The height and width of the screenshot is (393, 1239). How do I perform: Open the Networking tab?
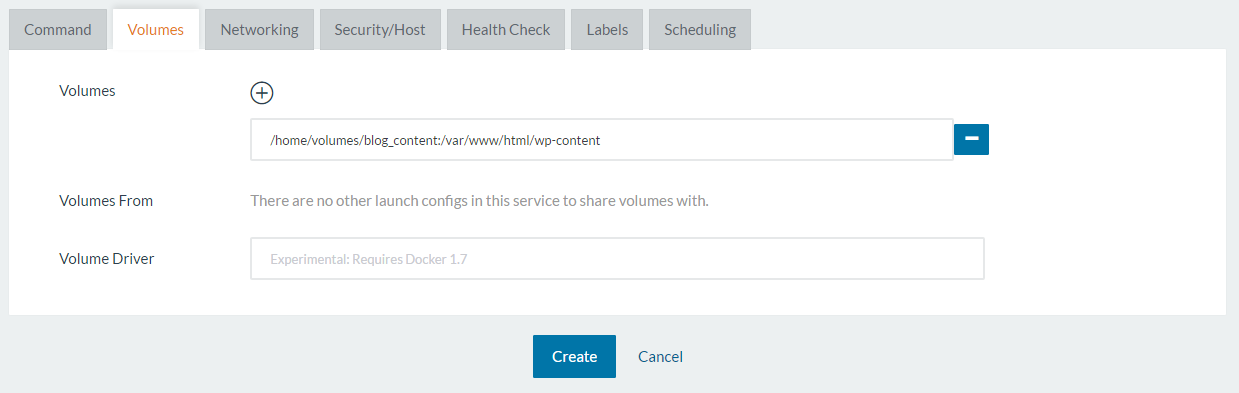click(259, 29)
